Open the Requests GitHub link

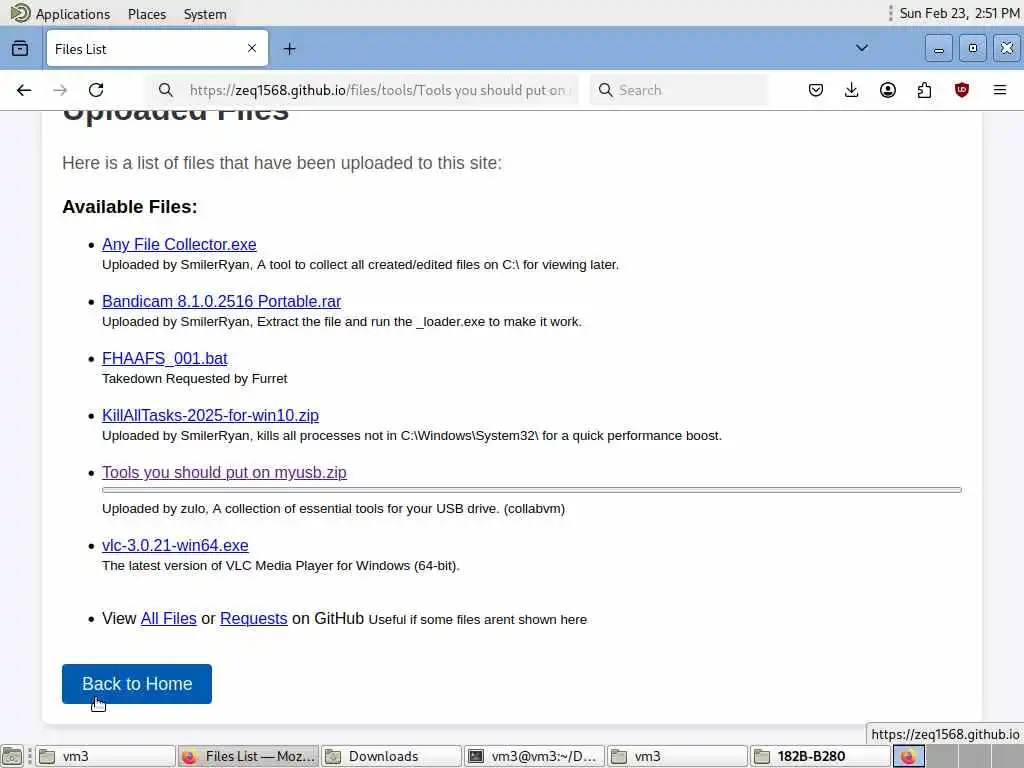click(x=253, y=618)
